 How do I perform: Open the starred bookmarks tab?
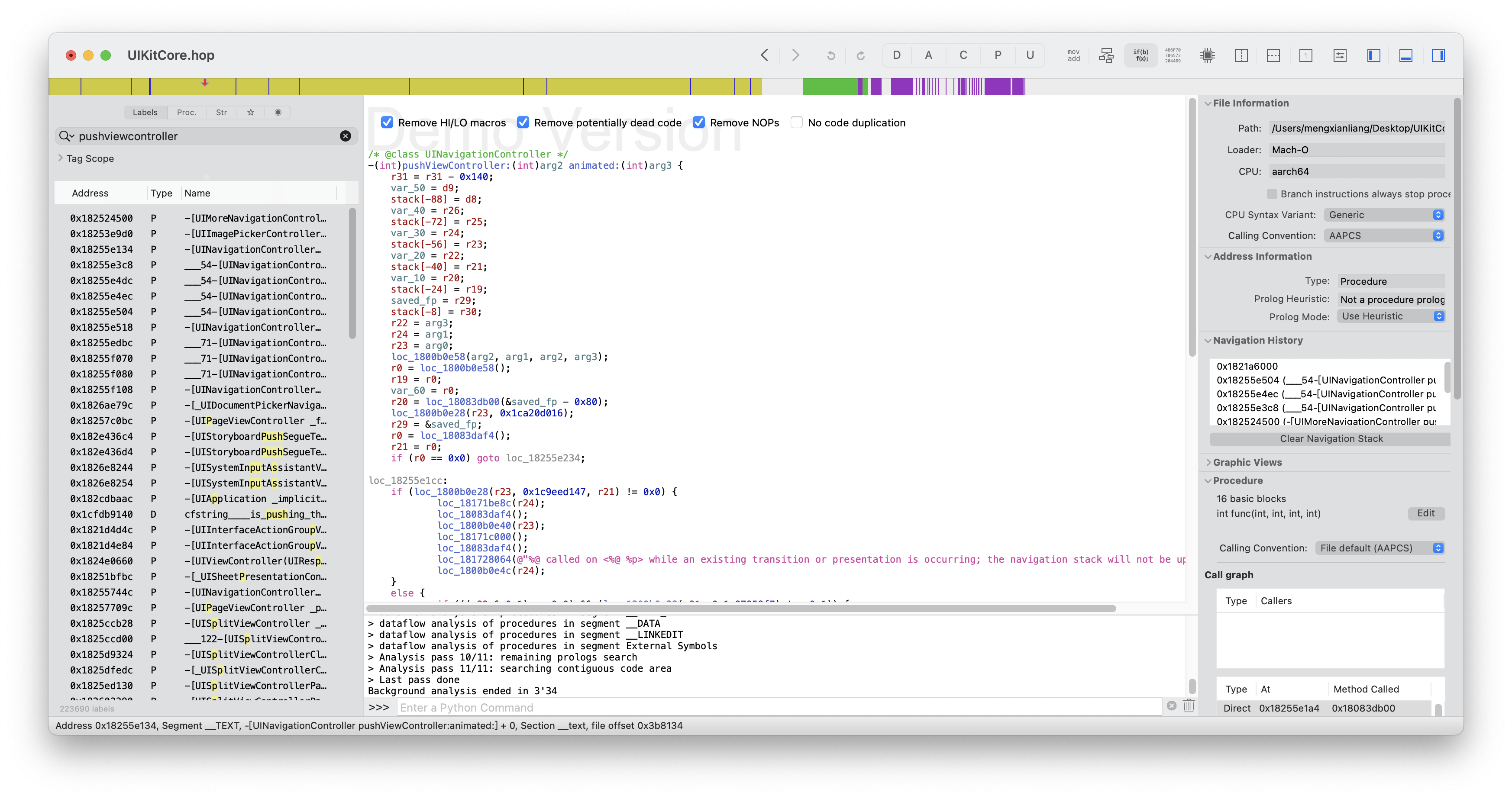[251, 112]
